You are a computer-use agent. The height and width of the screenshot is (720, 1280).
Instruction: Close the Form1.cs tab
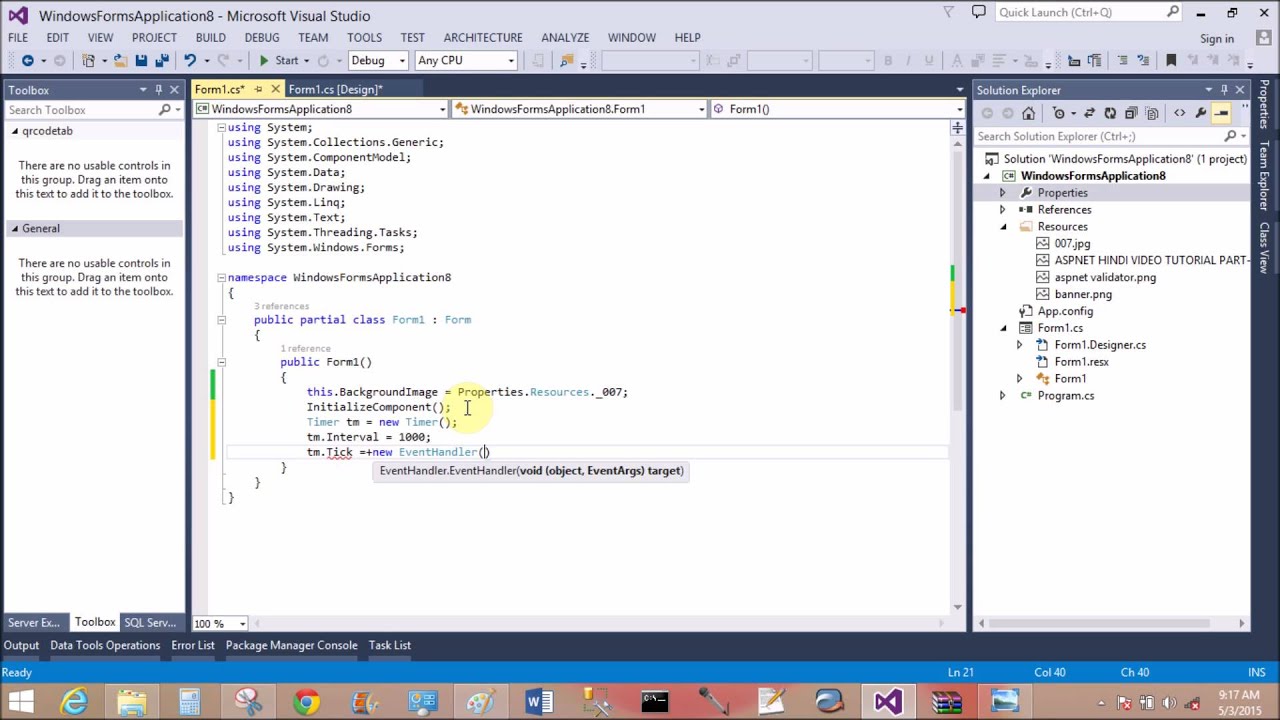tap(275, 90)
